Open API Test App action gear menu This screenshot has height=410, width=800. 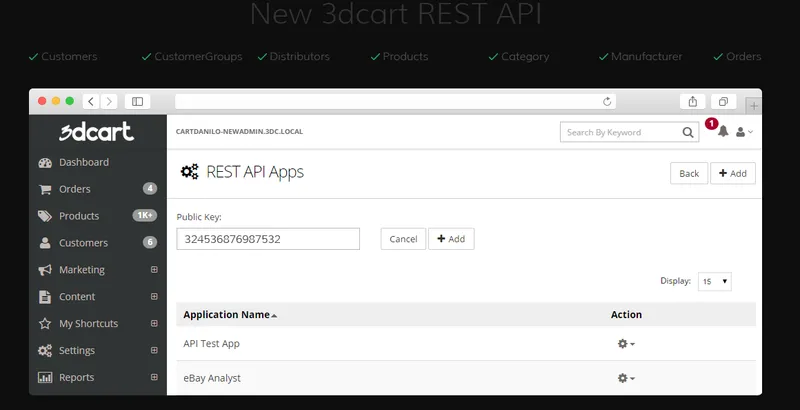(x=626, y=344)
